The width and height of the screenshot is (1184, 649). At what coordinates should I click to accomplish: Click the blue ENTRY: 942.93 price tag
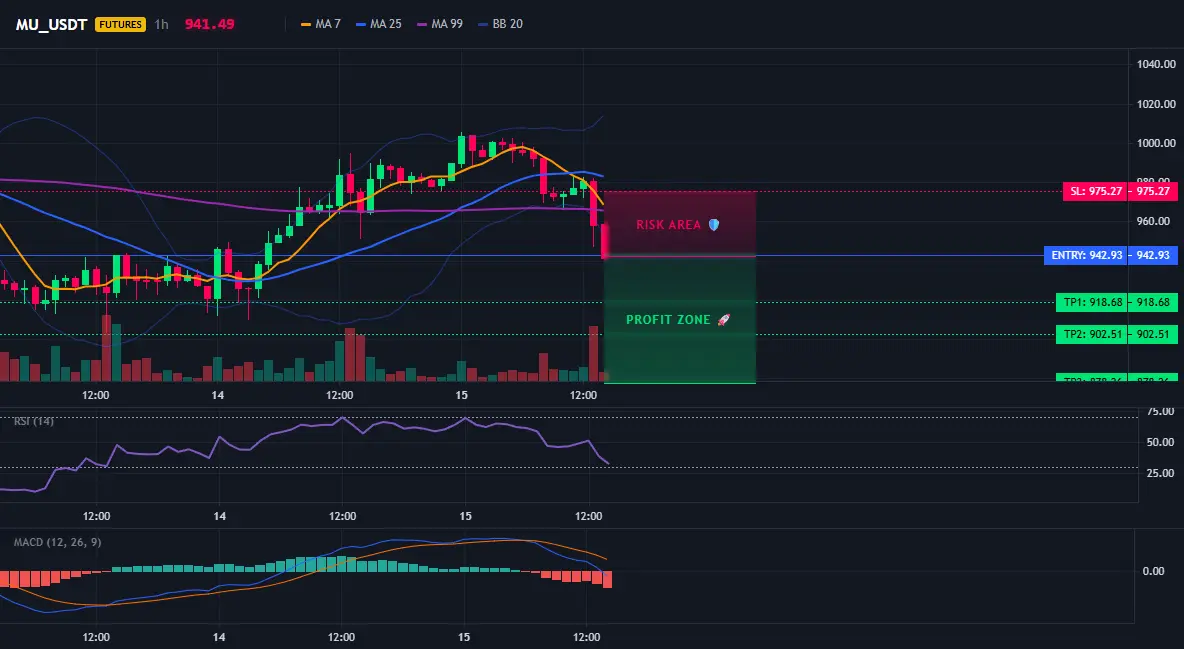(x=1110, y=255)
